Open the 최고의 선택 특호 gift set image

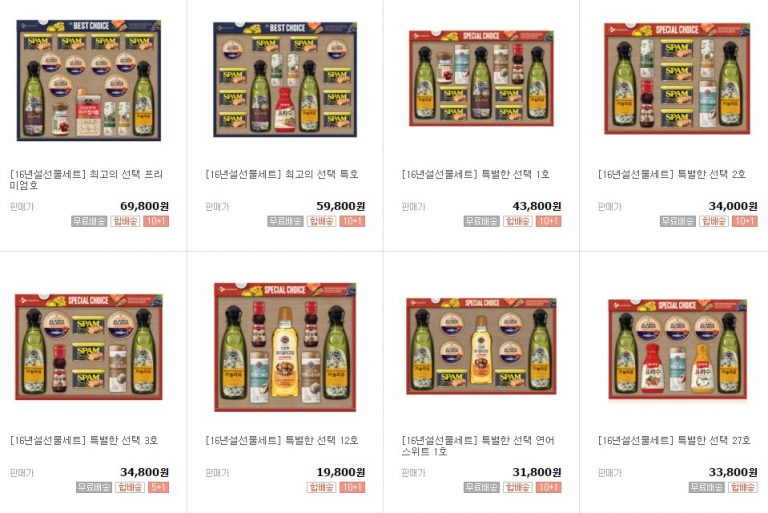(285, 79)
